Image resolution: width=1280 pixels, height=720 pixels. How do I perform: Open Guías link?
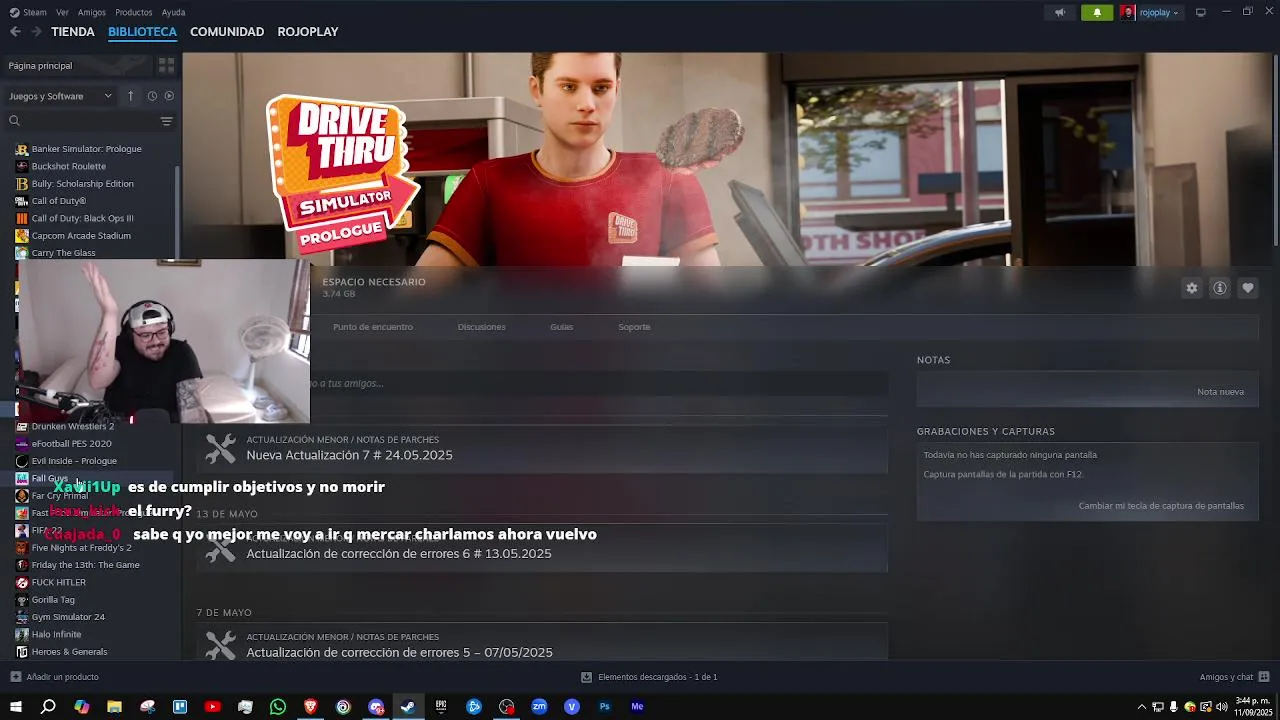(561, 327)
